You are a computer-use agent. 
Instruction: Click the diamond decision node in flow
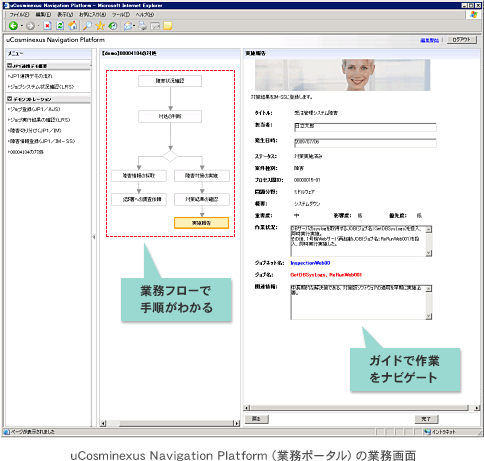point(170,156)
